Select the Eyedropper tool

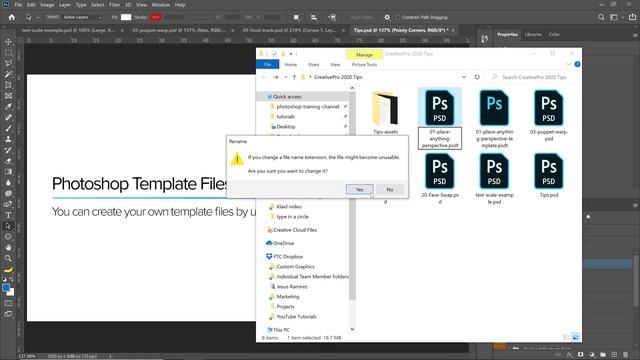click(8, 107)
